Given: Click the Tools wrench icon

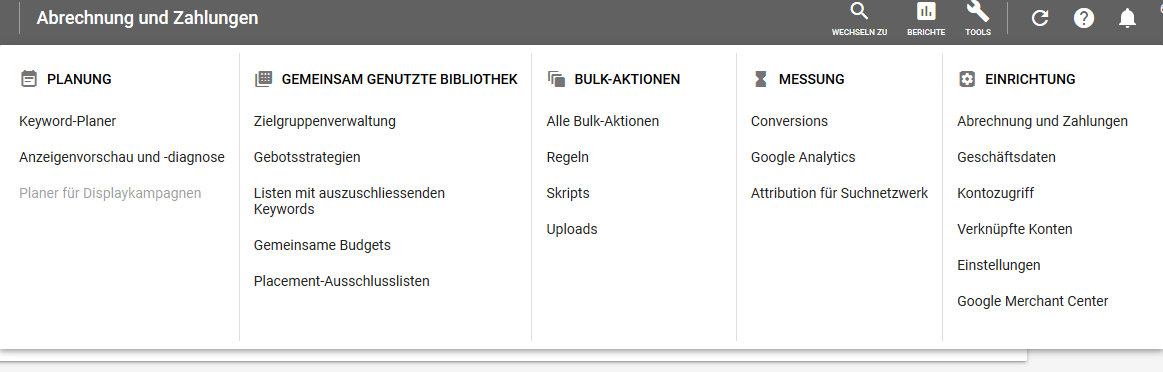Looking at the screenshot, I should click(978, 11).
